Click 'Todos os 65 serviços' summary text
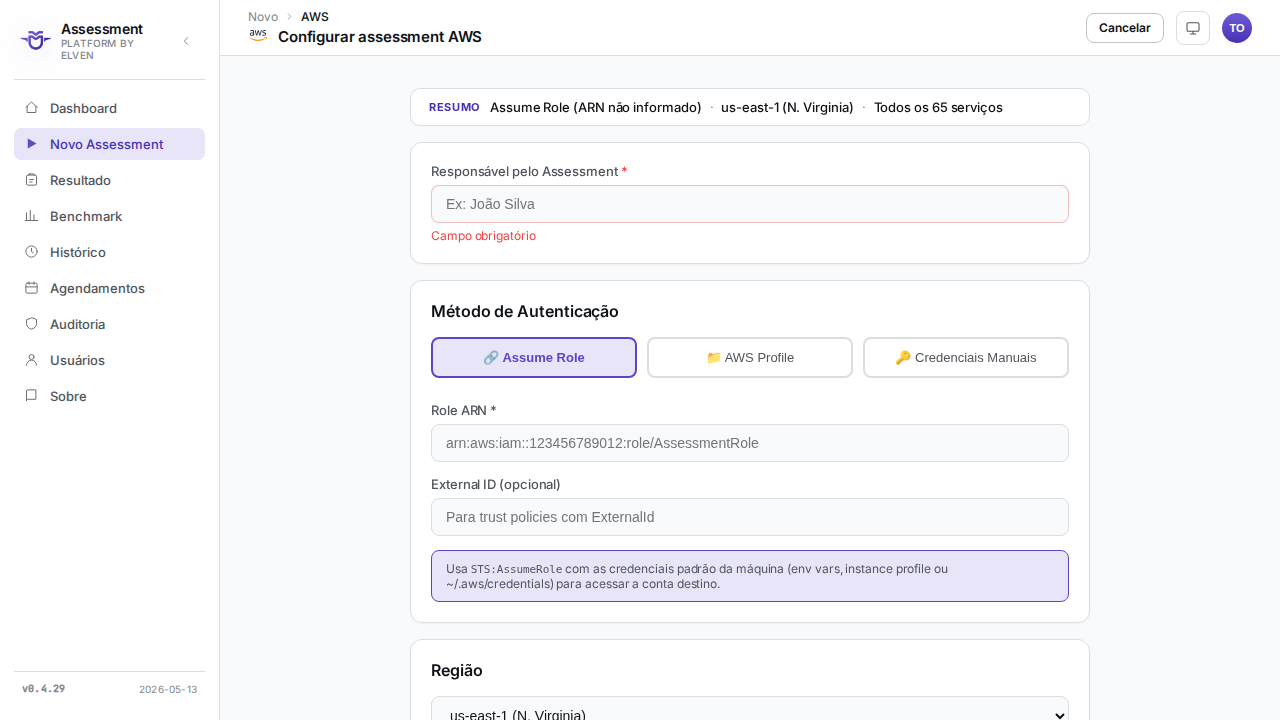This screenshot has width=1280, height=720. point(938,107)
